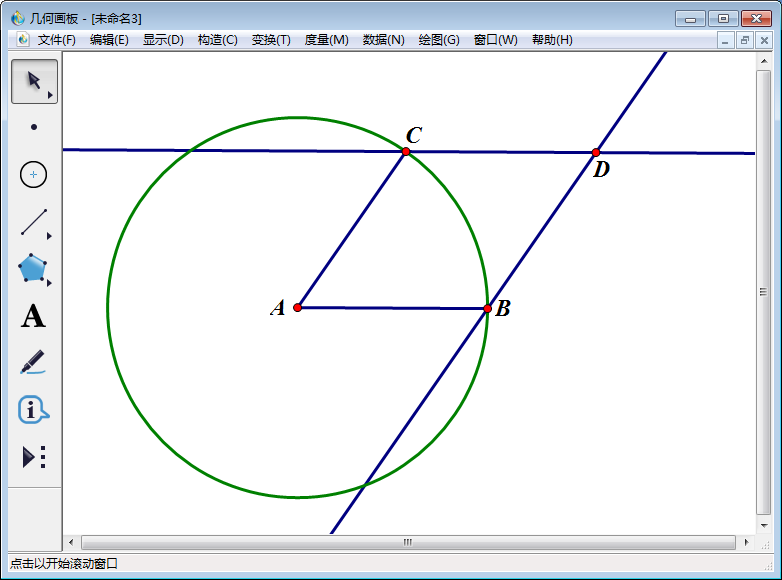
Task: Open the 帮助(H) menu
Action: [x=552, y=40]
